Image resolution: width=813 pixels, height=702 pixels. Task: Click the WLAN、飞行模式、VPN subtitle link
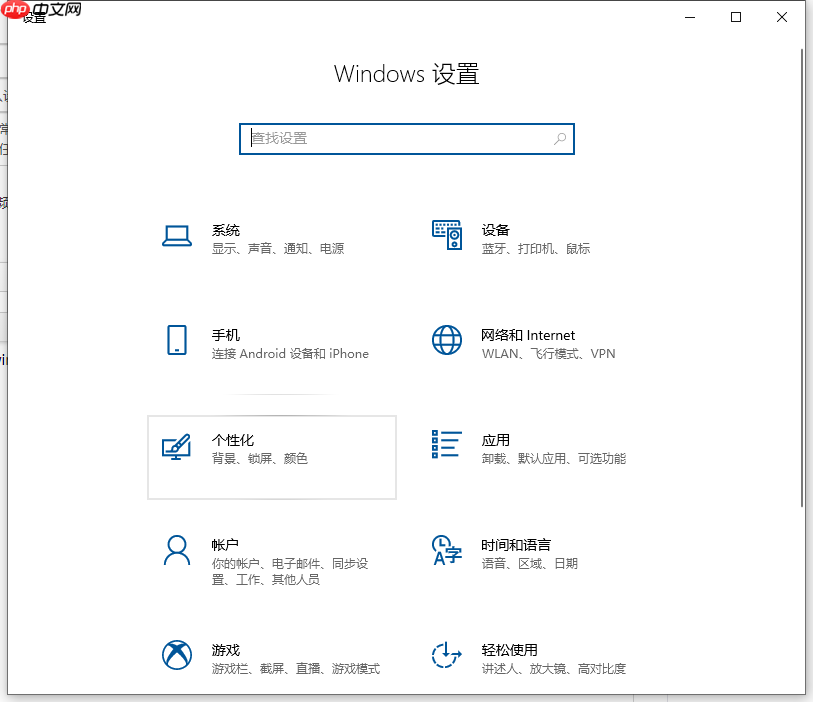point(548,353)
